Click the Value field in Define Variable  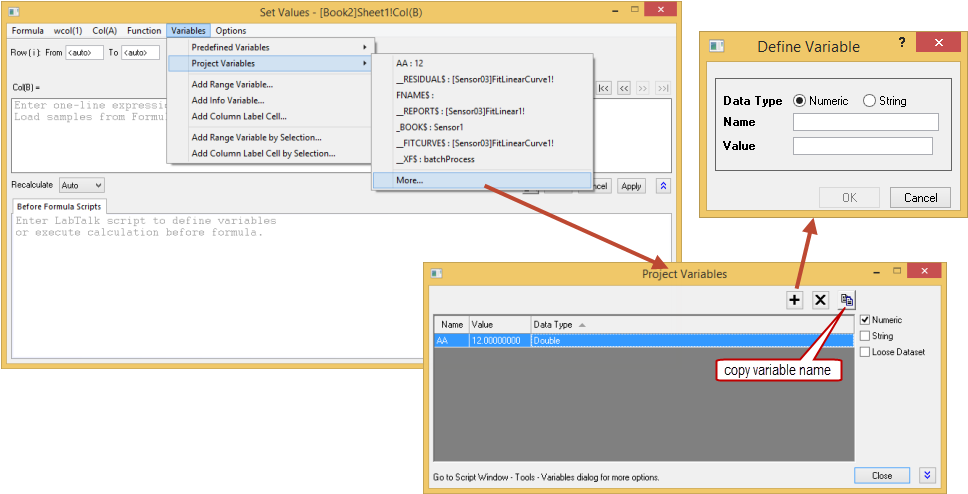[862, 146]
